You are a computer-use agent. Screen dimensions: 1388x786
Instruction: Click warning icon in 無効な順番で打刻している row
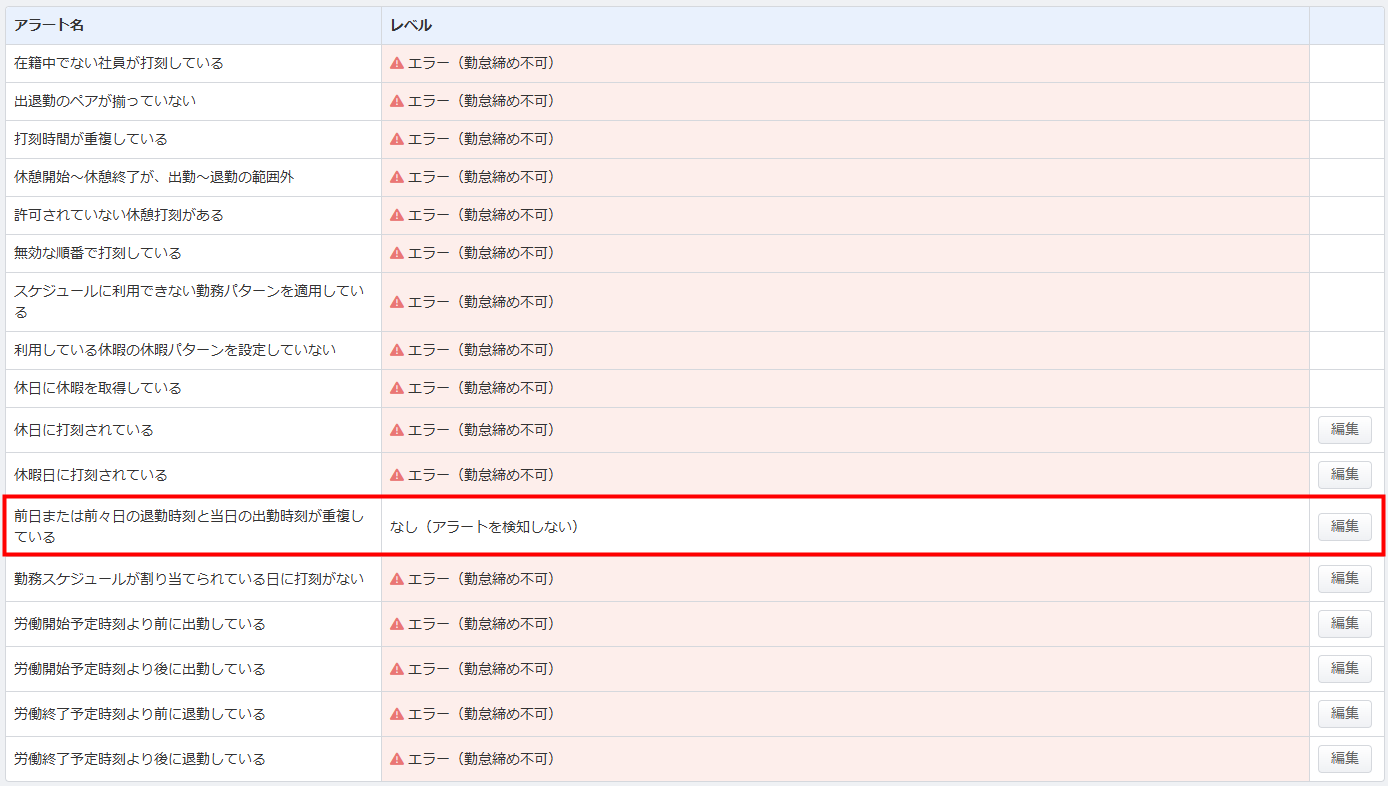[x=397, y=253]
